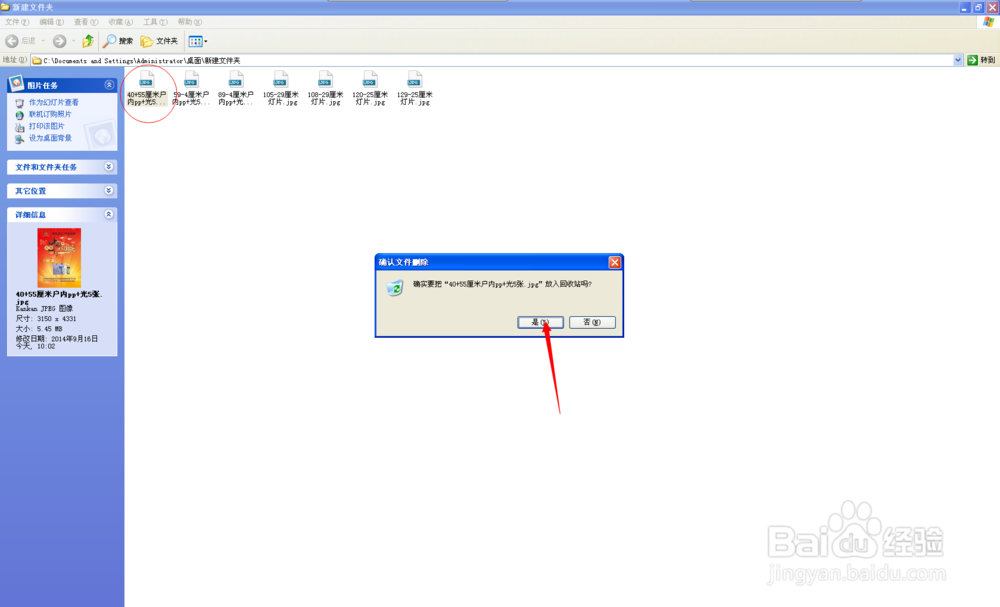Collapse the 图片任务 panel chevron

coord(109,85)
